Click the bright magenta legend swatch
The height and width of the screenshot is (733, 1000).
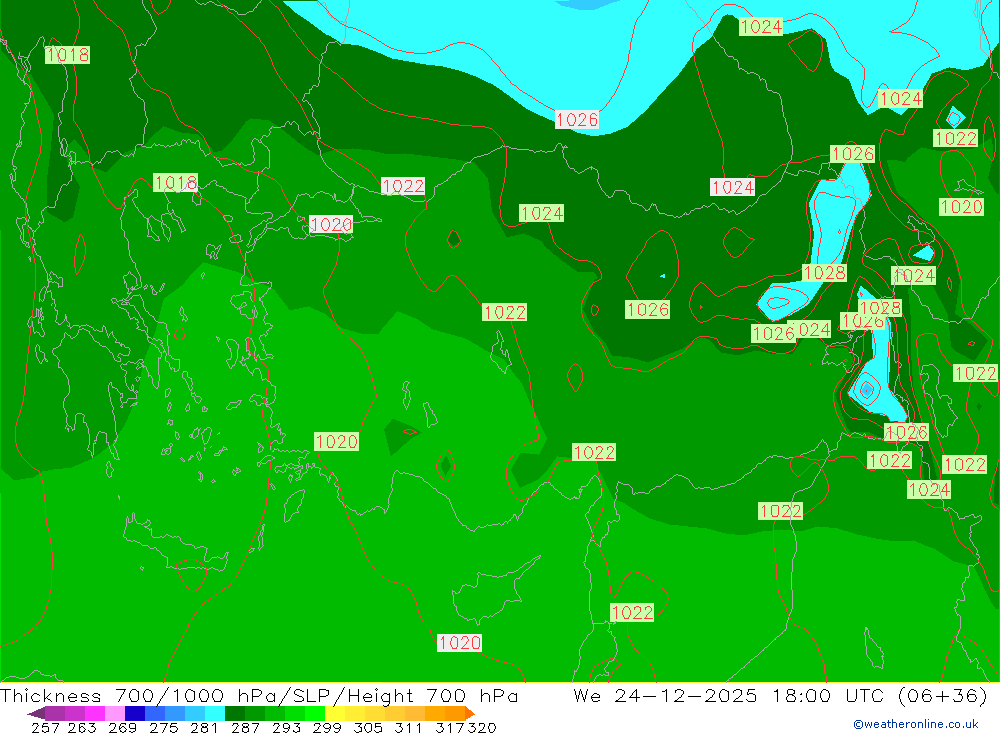pyautogui.click(x=94, y=713)
